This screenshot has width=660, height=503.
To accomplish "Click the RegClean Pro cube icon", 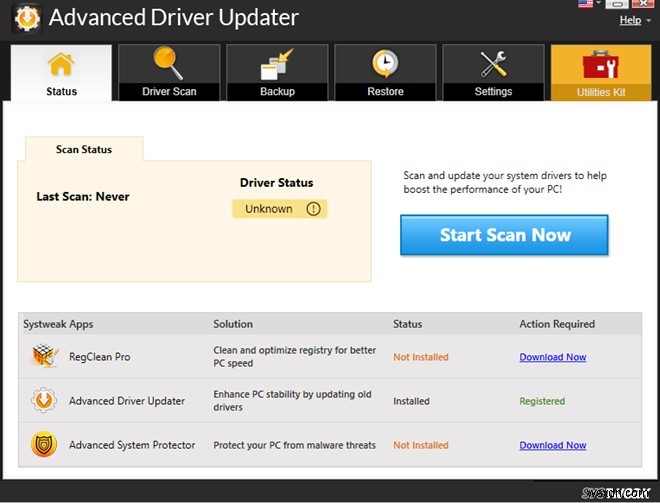I will coord(45,356).
